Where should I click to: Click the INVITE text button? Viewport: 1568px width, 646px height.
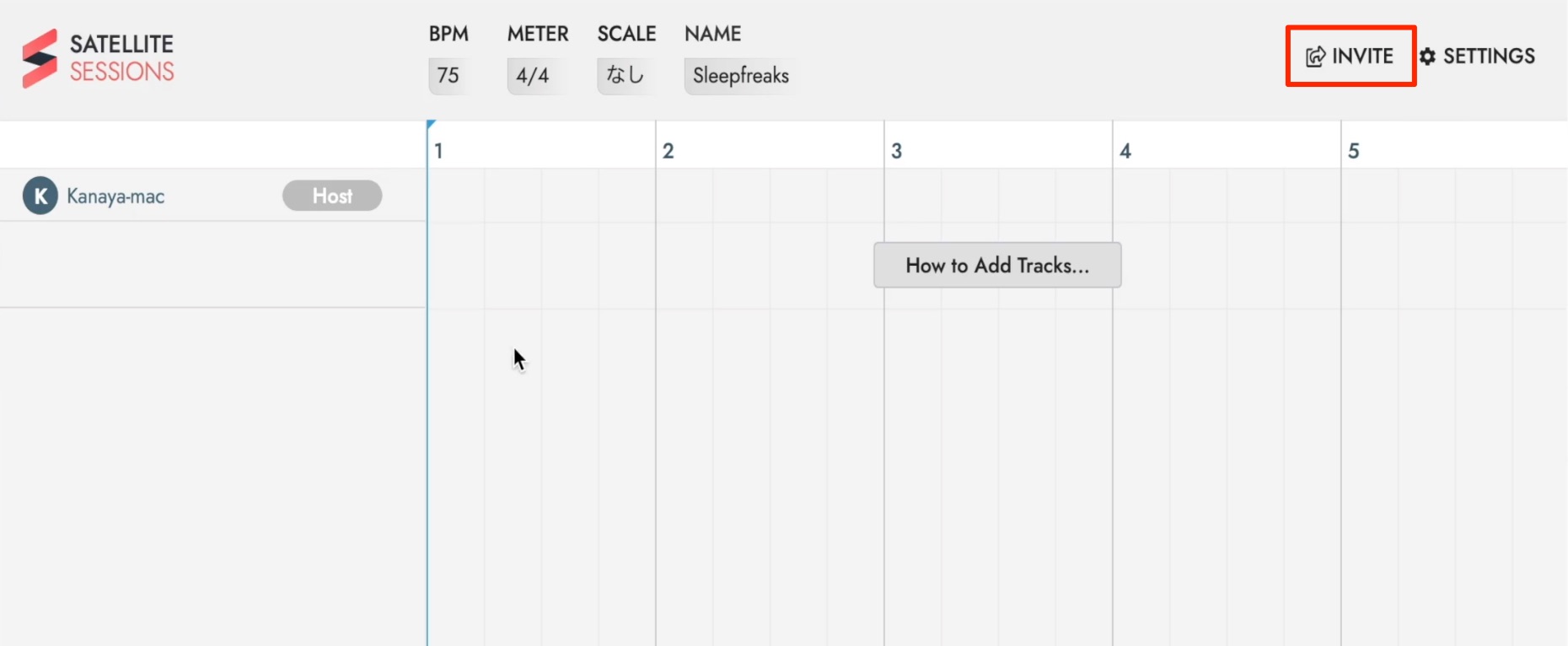[1362, 57]
